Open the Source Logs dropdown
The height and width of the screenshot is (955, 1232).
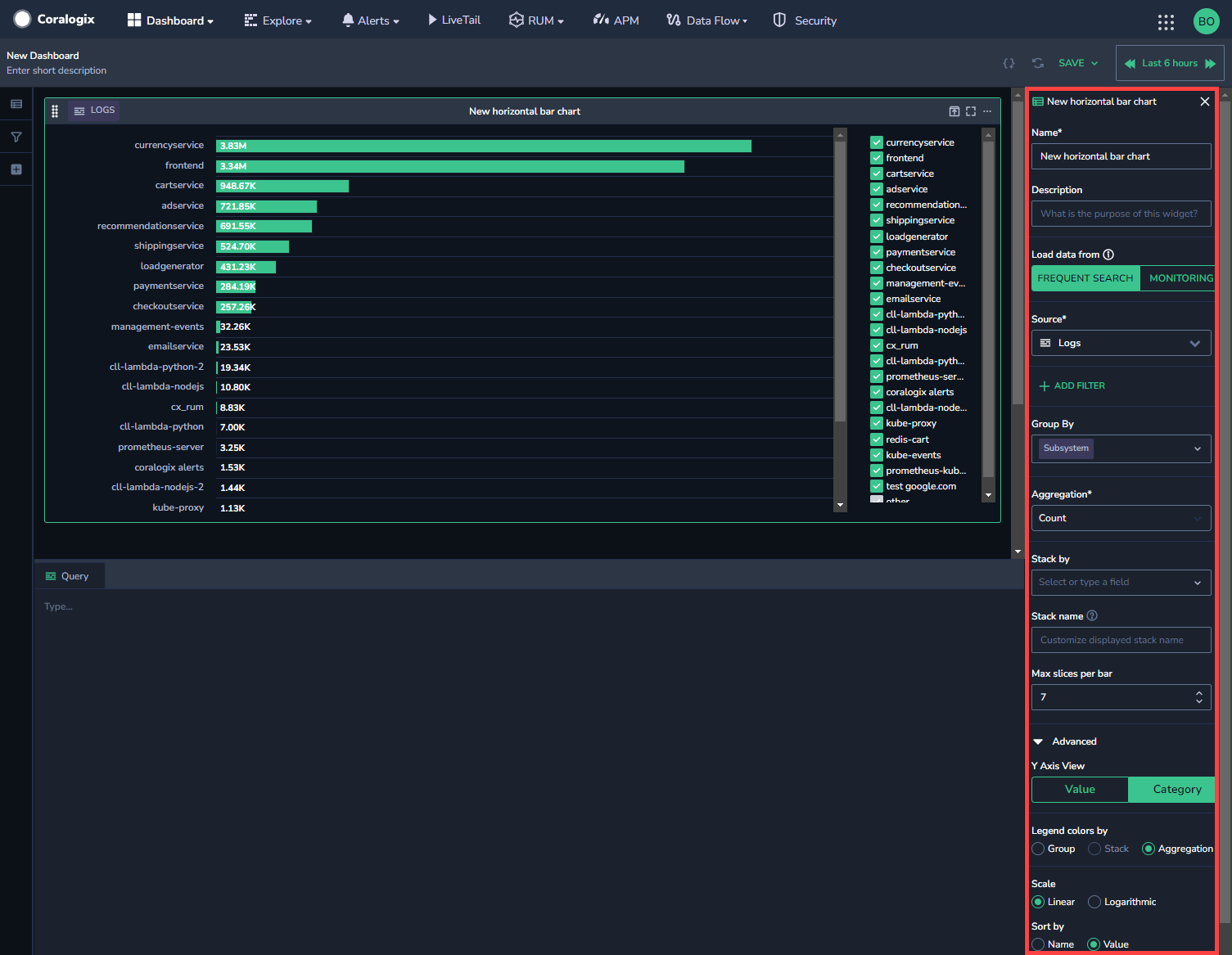(x=1121, y=343)
